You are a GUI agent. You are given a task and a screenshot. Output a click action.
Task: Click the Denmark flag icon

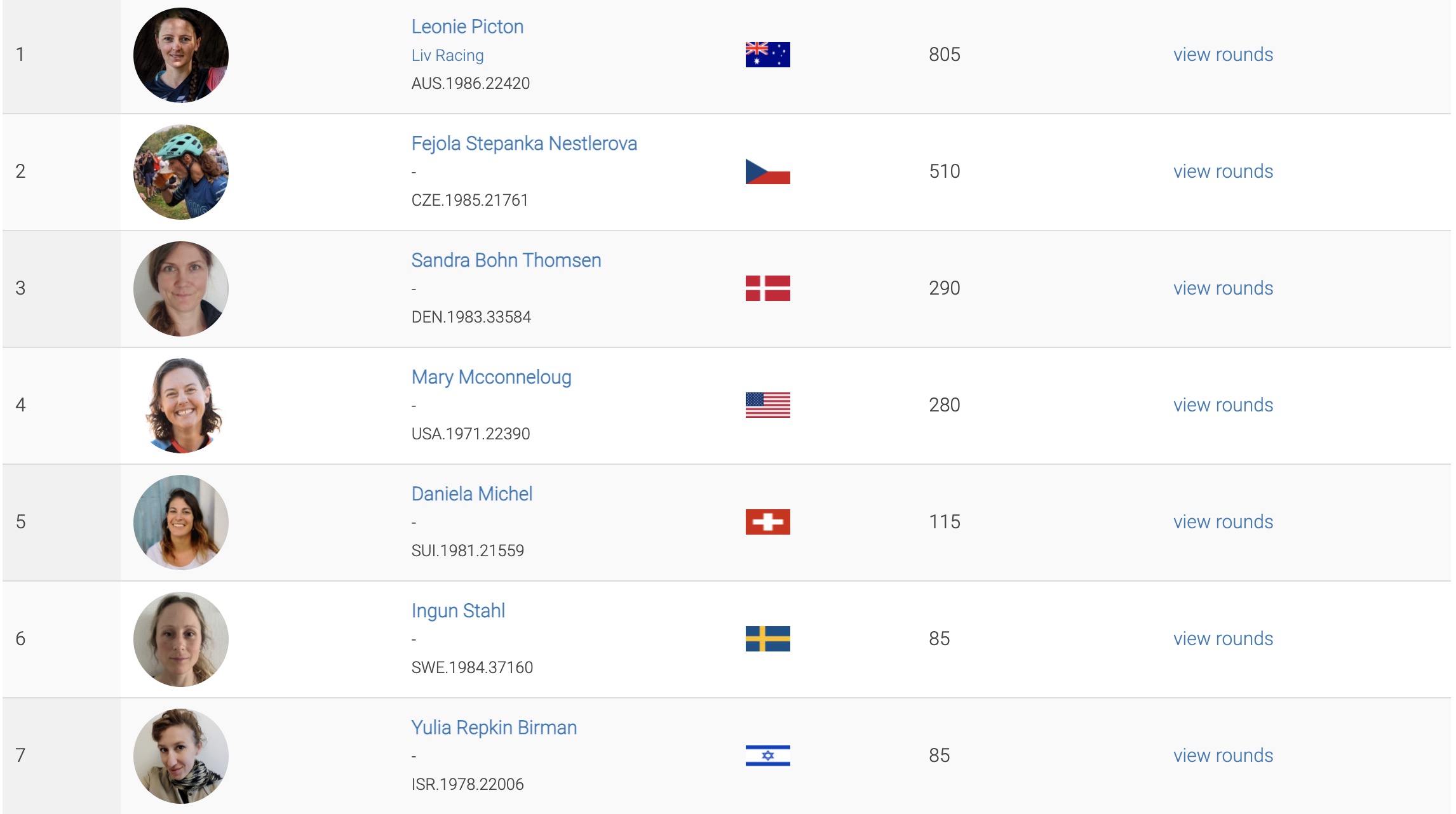click(x=767, y=288)
